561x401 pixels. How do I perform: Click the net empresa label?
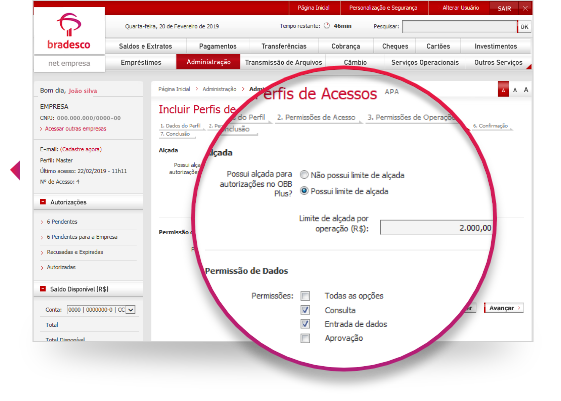(x=69, y=63)
